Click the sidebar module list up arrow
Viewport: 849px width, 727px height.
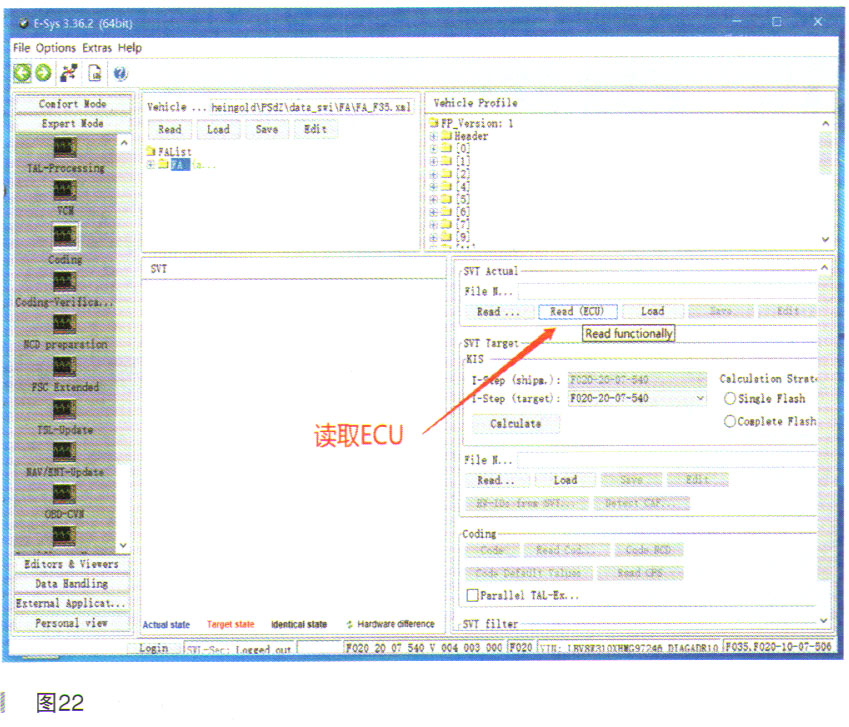[124, 143]
